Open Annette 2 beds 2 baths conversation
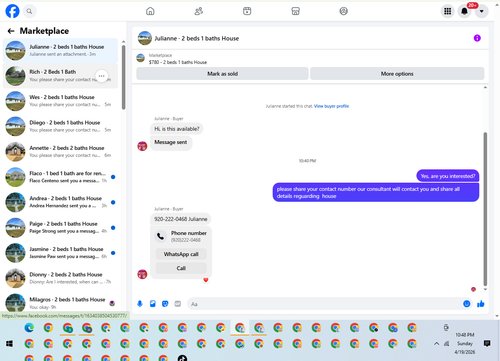The width and height of the screenshot is (500, 361). point(60,152)
